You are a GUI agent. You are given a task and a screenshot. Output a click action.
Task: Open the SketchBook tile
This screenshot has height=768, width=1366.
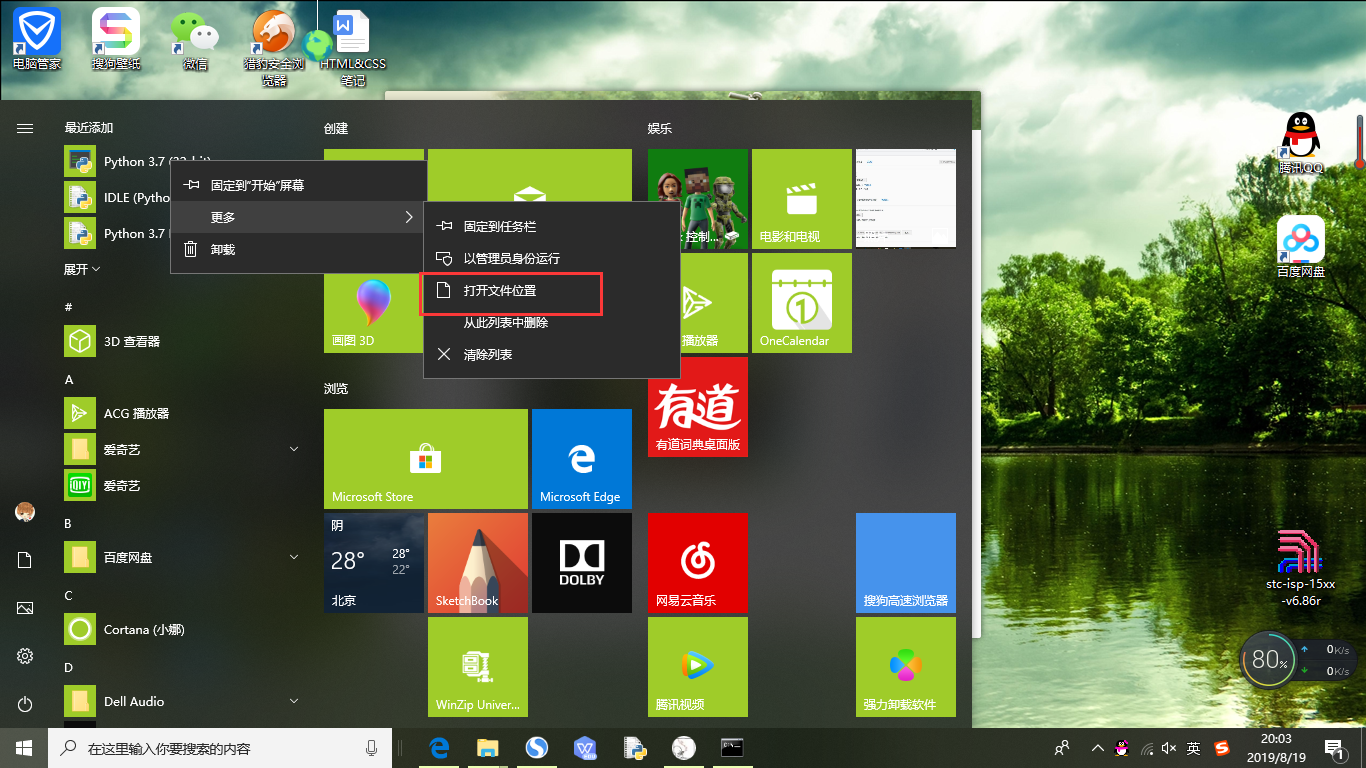478,563
